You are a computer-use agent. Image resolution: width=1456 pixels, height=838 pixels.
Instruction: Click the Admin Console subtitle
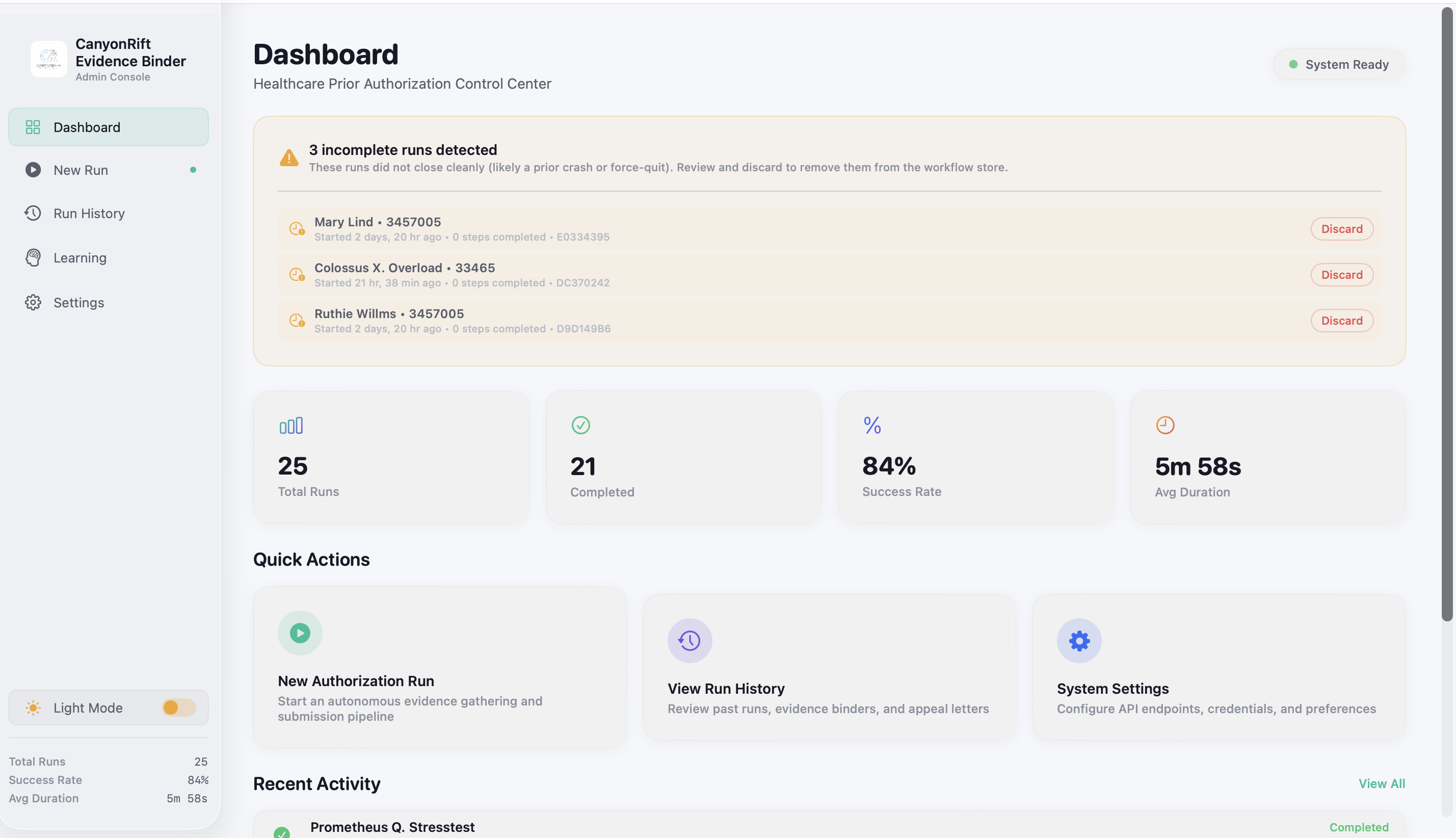point(113,77)
